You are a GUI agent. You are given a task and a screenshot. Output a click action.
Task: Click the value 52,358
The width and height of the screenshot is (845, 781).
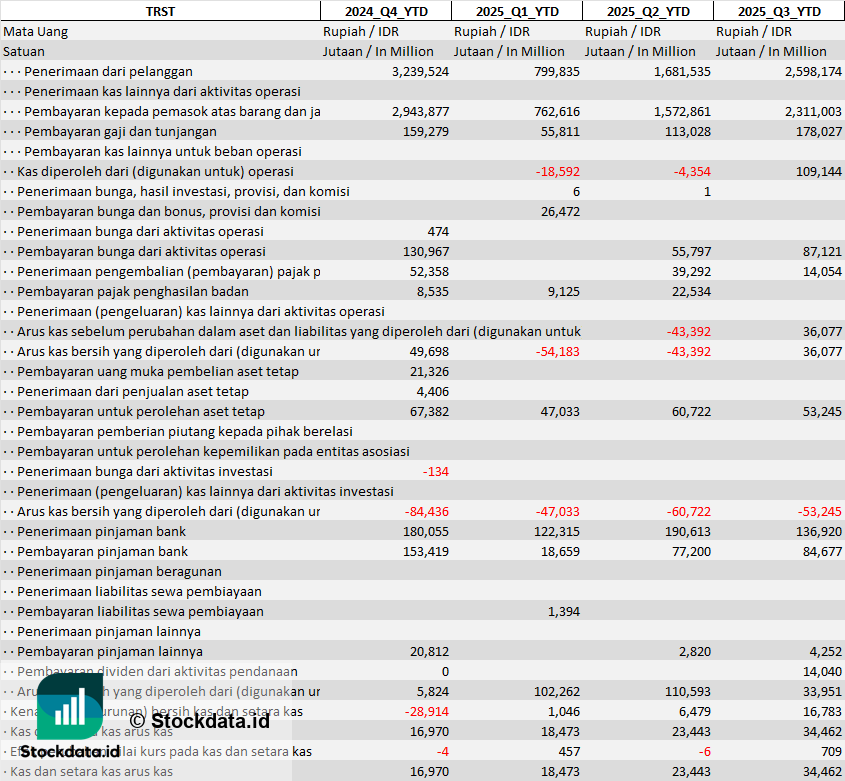click(430, 271)
